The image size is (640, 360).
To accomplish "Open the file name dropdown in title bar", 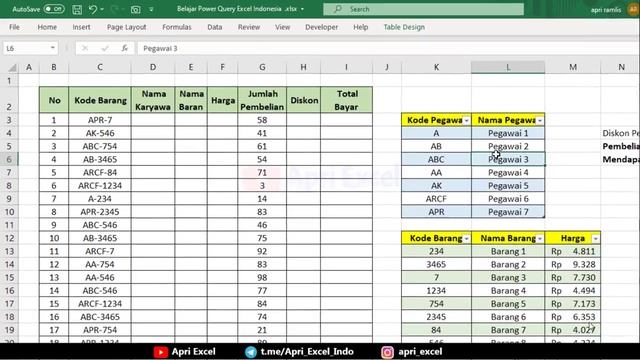I will click(302, 9).
